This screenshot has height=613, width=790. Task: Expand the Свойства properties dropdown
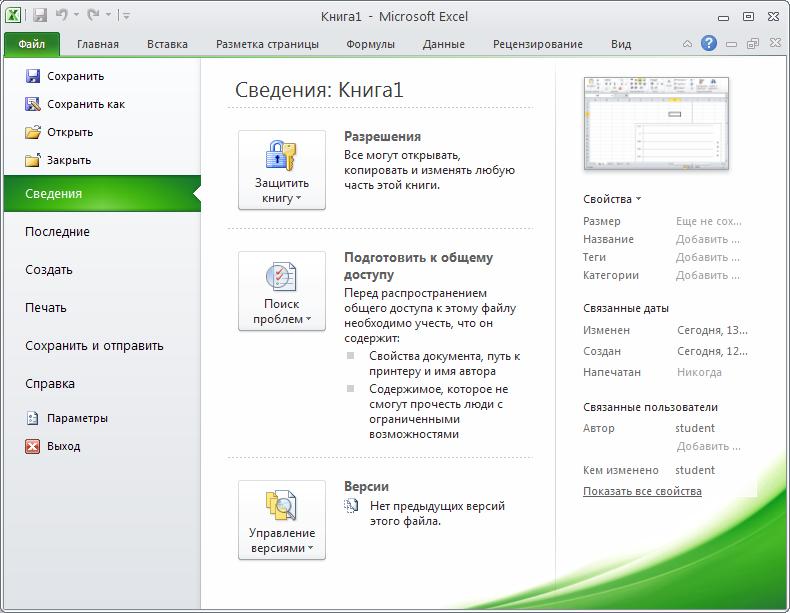tap(612, 199)
